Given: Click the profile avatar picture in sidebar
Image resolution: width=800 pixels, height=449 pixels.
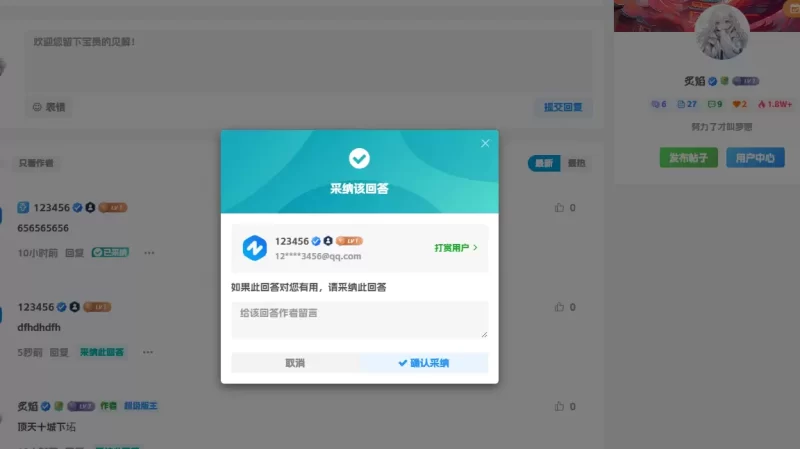Looking at the screenshot, I should (721, 34).
